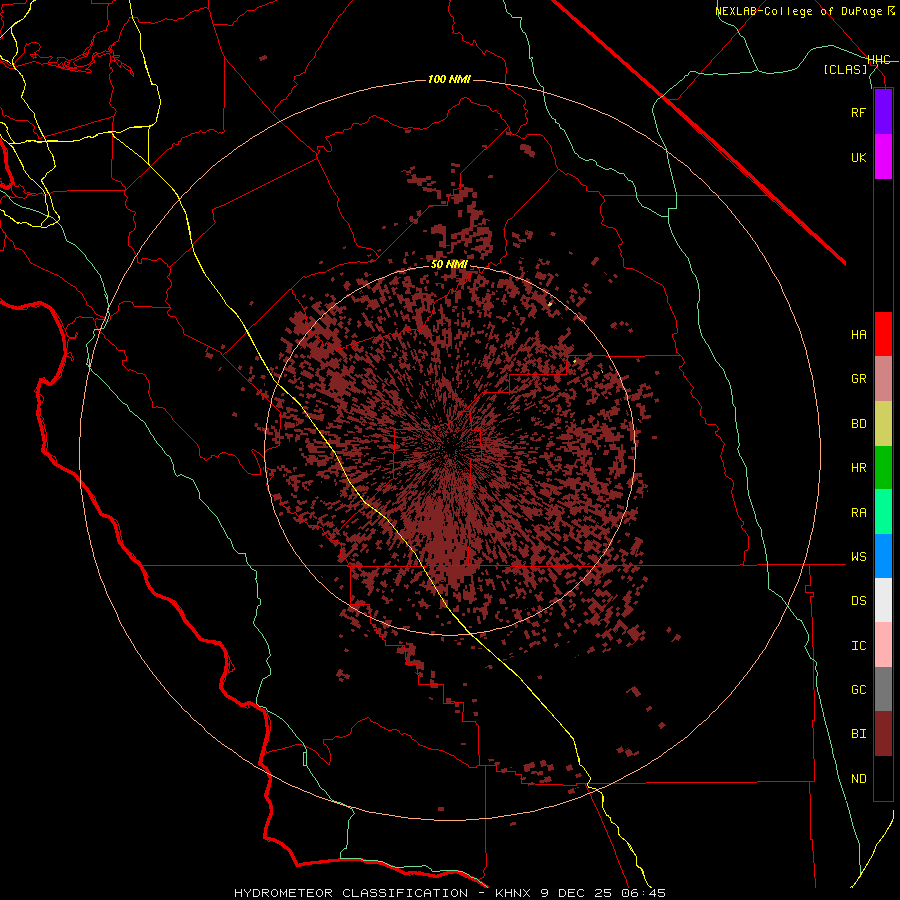Click the DS legend label
The width and height of the screenshot is (900, 900).
(x=858, y=601)
